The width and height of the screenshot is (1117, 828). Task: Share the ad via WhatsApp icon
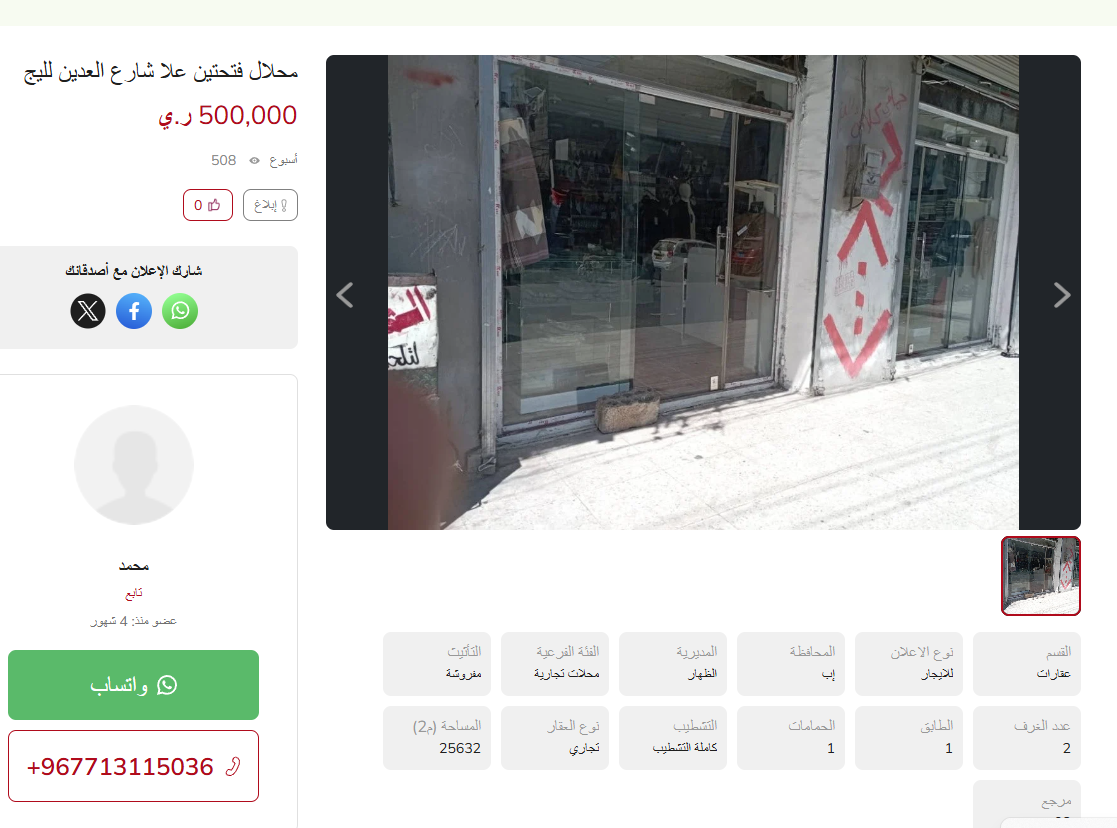pos(180,311)
